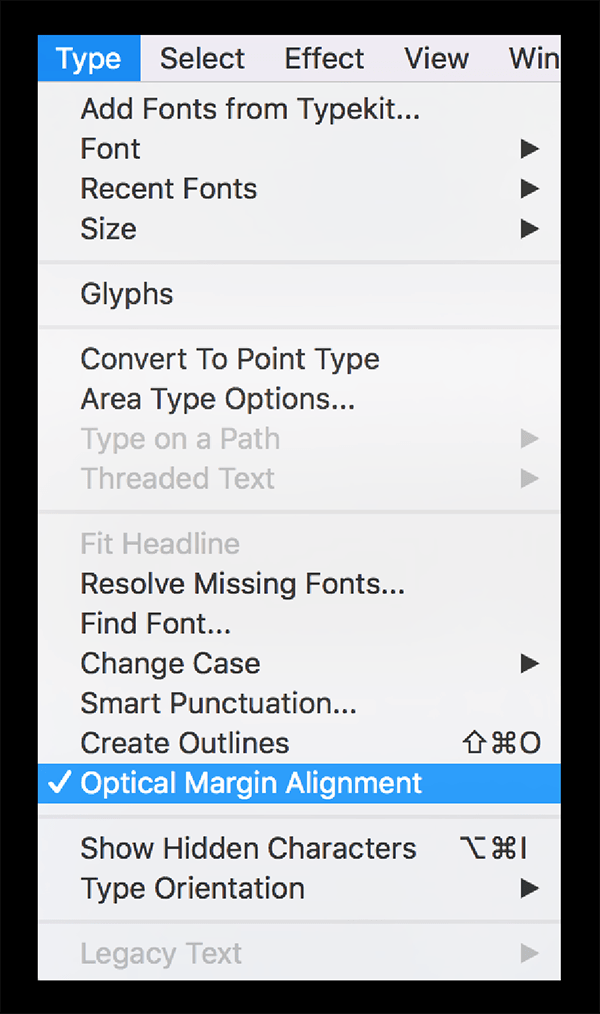
Task: Create outlines from selected text
Action: coord(184,743)
